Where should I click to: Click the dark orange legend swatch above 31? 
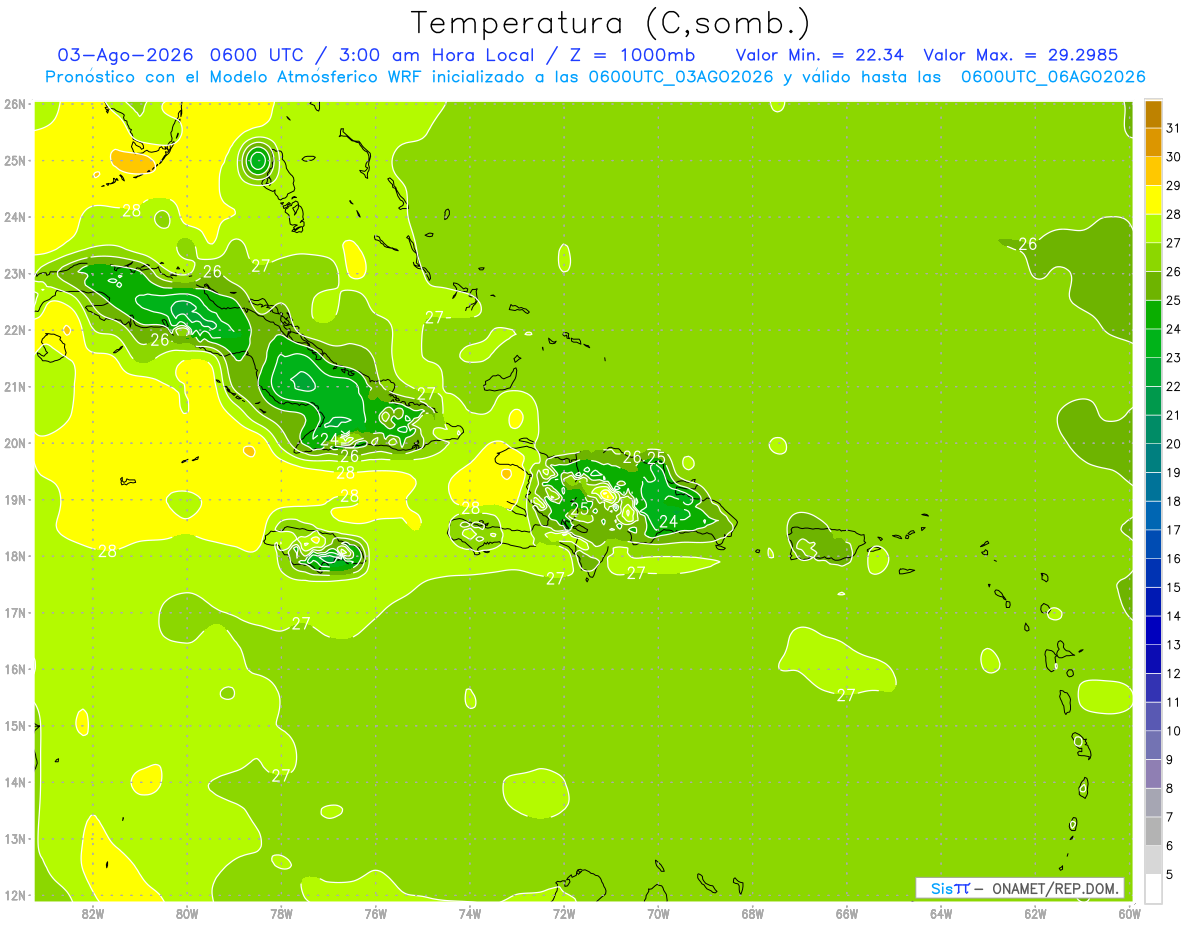click(x=1153, y=114)
